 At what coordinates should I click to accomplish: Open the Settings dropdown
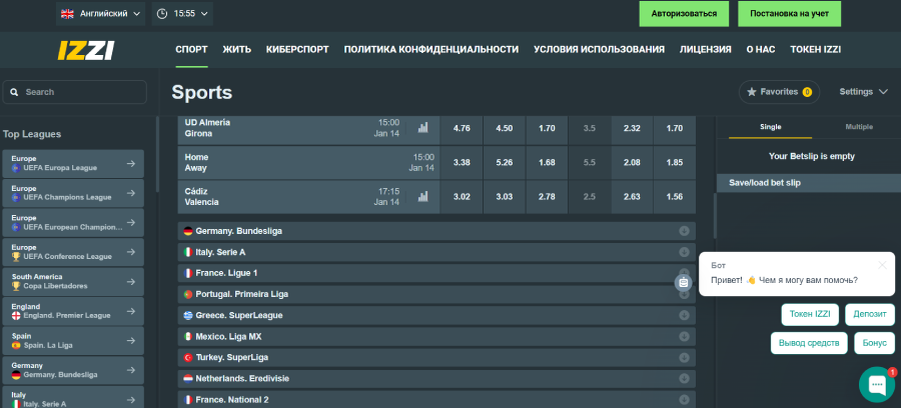[864, 92]
